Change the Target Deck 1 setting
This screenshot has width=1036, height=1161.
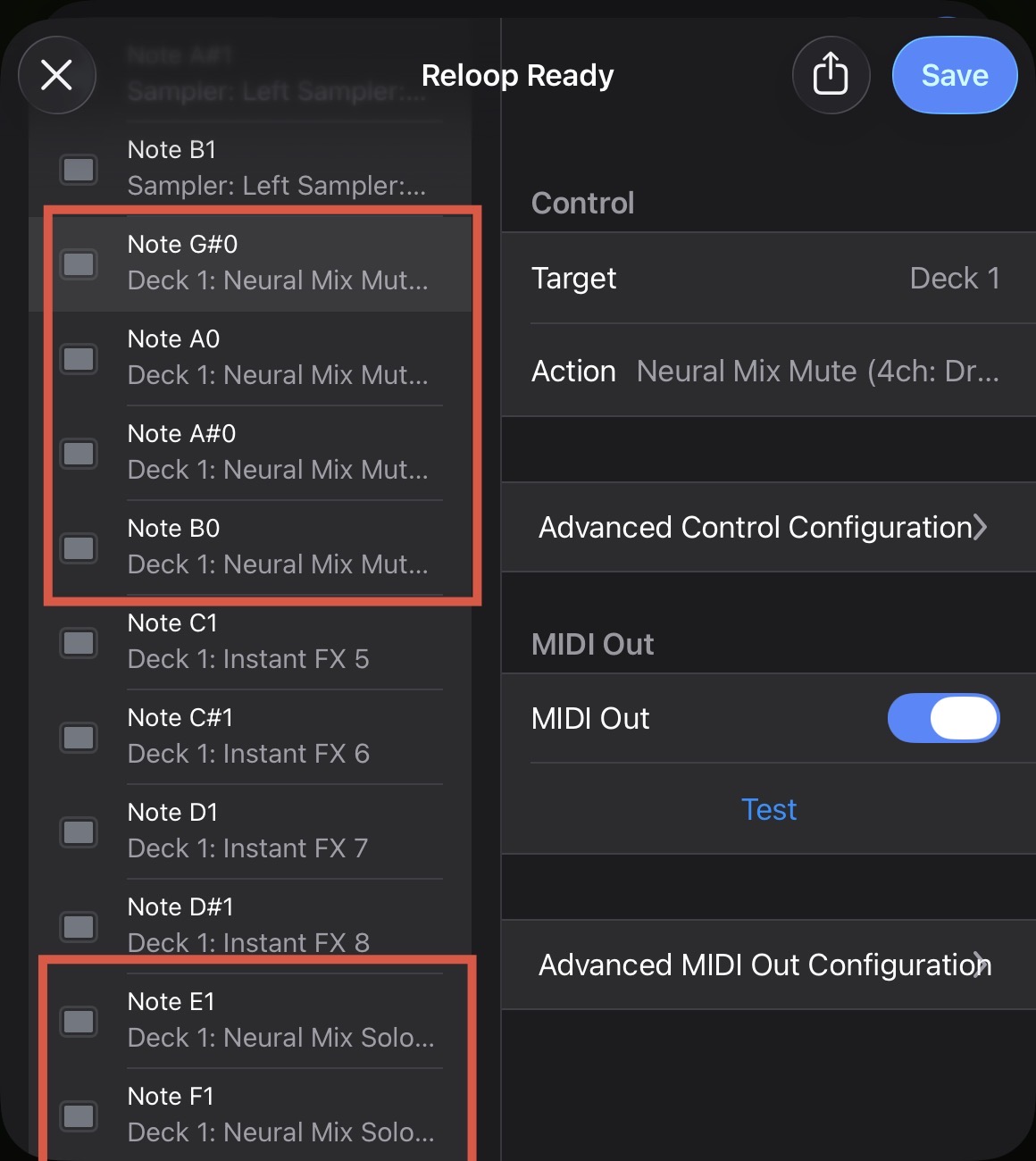tap(768, 279)
